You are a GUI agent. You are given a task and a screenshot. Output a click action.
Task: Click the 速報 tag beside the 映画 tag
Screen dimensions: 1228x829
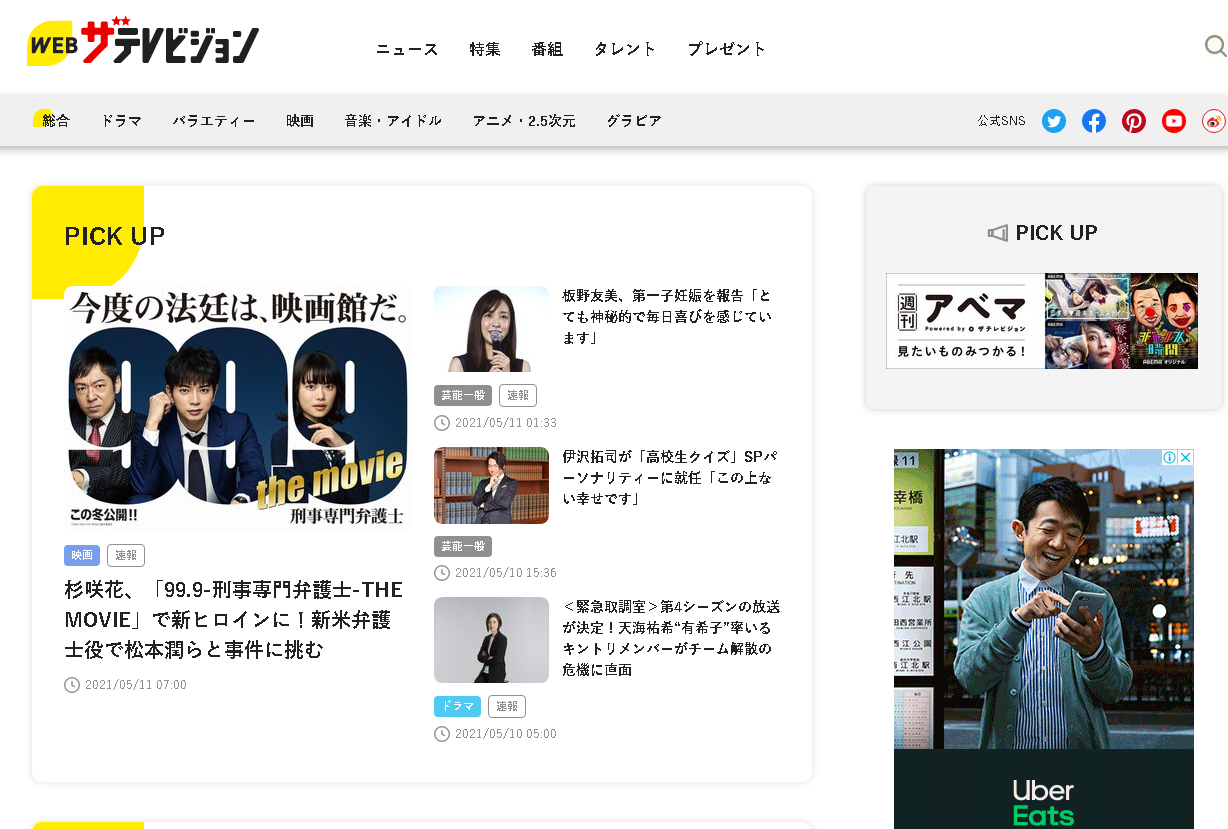(126, 556)
